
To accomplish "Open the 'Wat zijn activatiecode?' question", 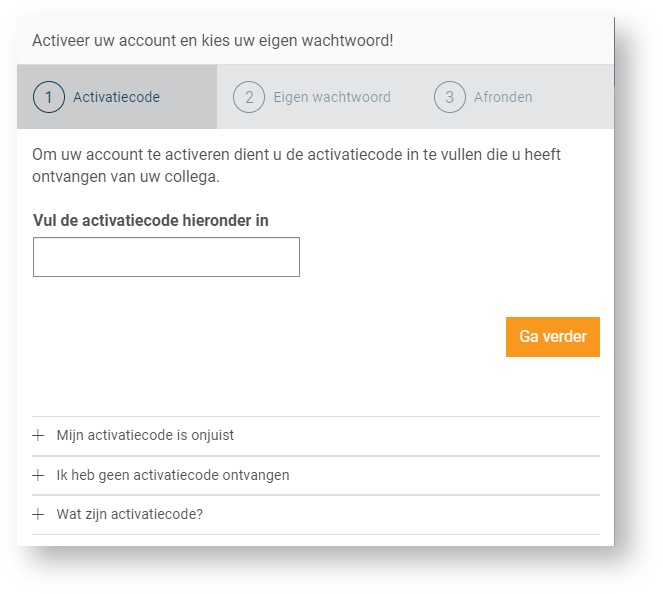I will (130, 514).
